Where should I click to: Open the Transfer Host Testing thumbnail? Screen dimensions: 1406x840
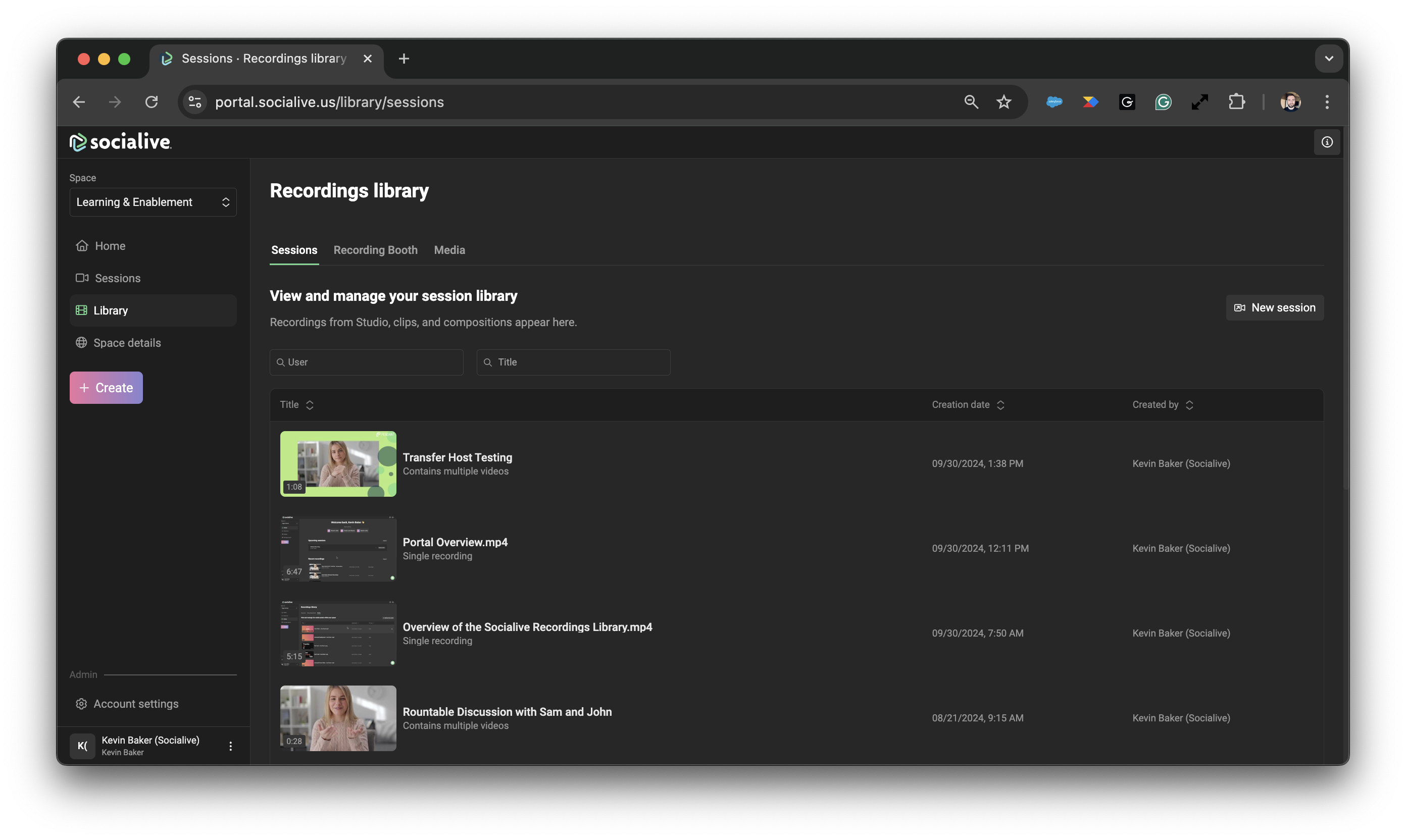tap(338, 463)
